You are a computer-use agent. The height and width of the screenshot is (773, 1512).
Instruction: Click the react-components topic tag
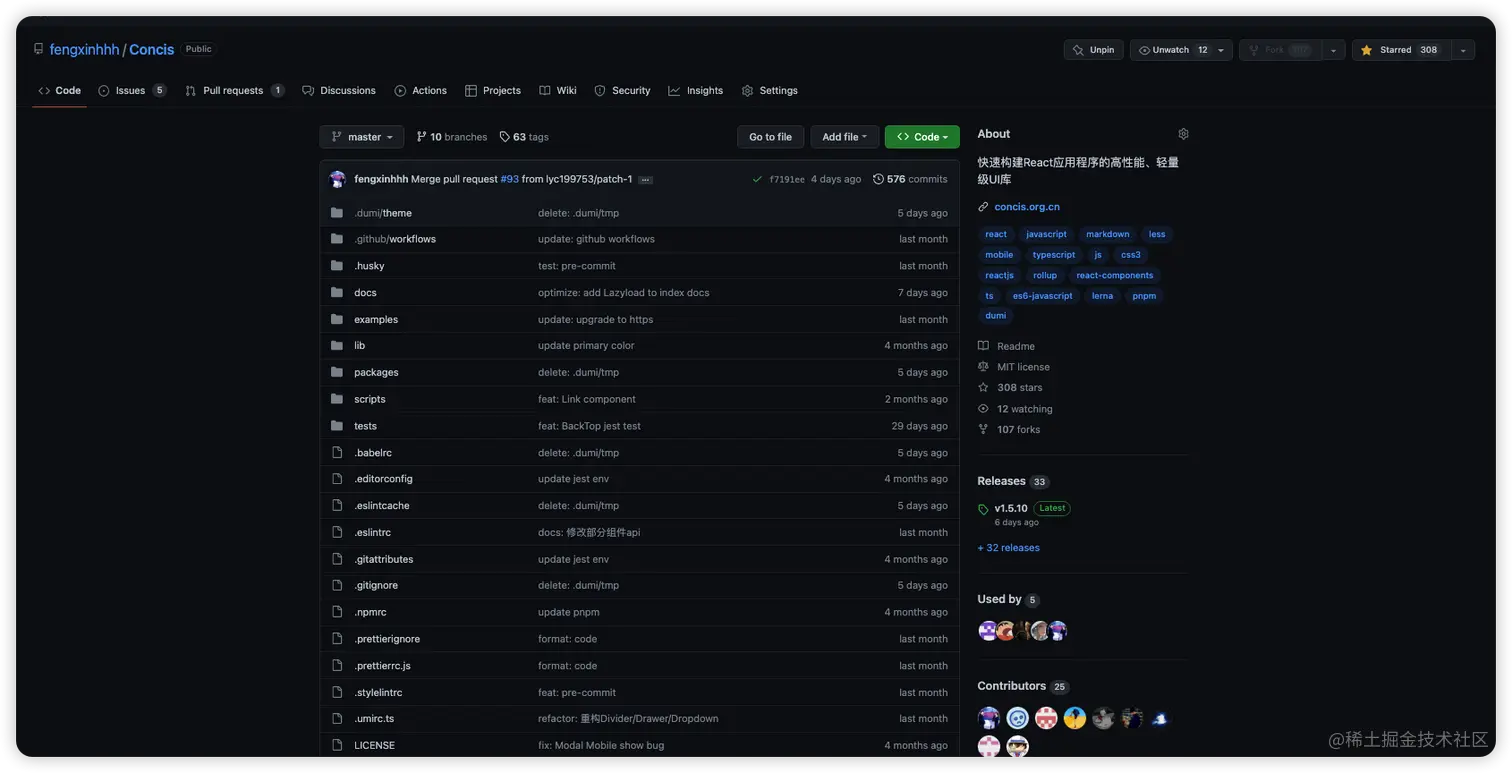(x=1115, y=275)
